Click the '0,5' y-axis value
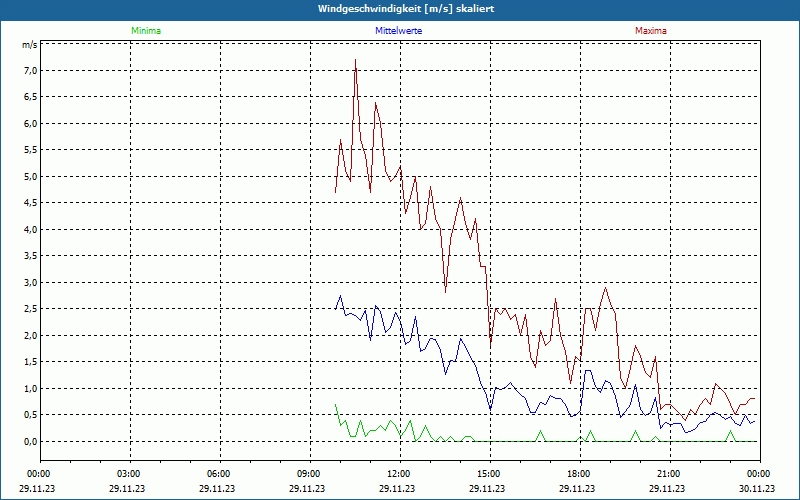The image size is (800, 500). coord(31,415)
